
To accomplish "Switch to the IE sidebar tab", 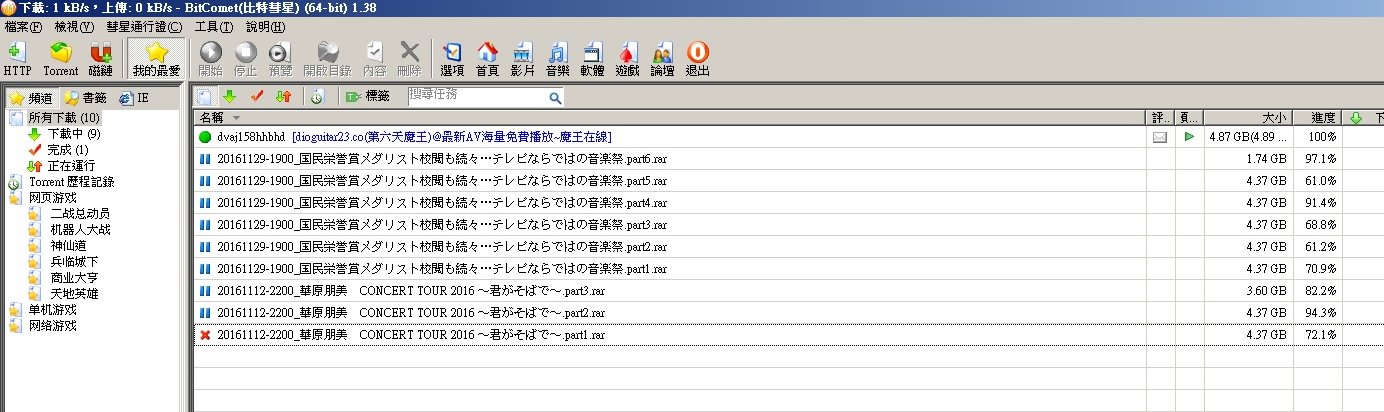I will (133, 98).
